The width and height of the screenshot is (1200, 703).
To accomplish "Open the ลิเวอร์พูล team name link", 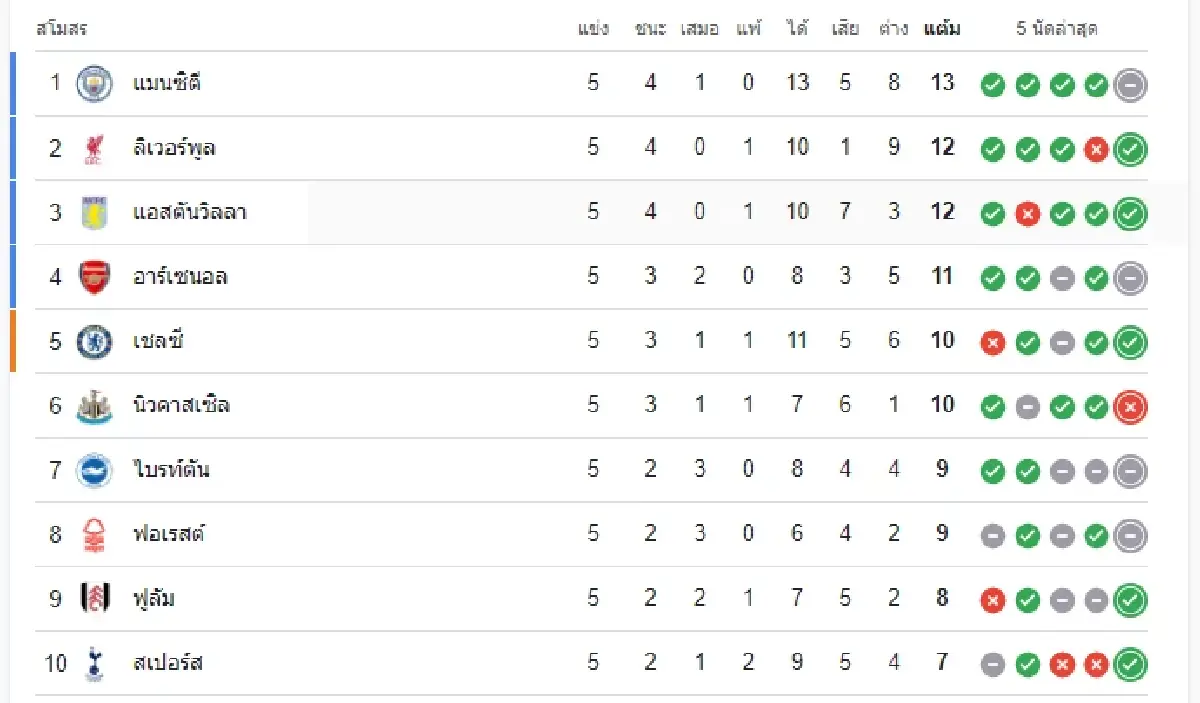I will pyautogui.click(x=175, y=148).
